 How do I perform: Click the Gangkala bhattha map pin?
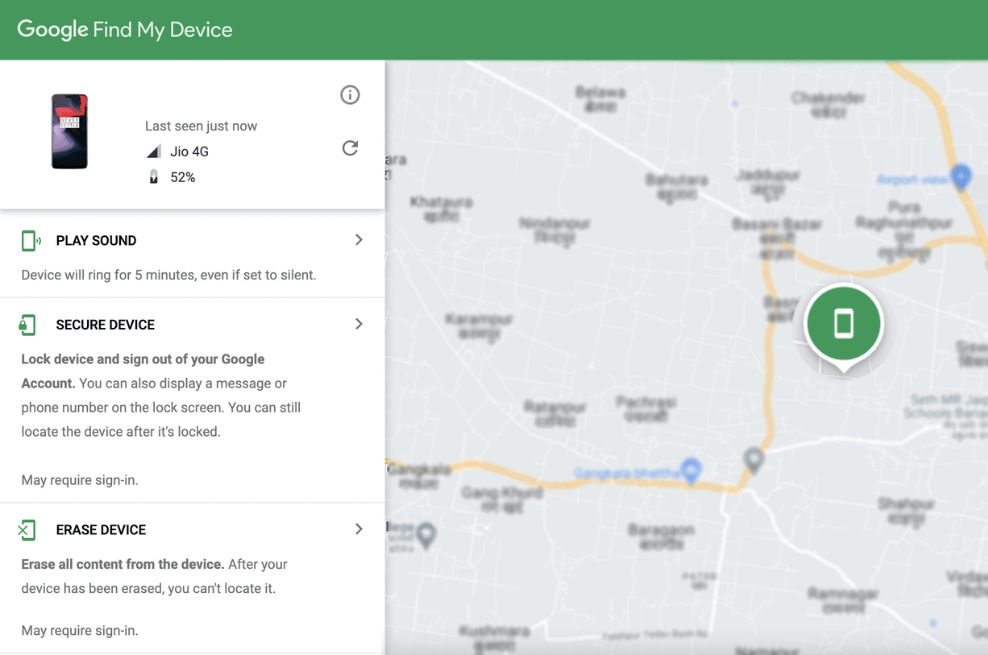coord(691,471)
